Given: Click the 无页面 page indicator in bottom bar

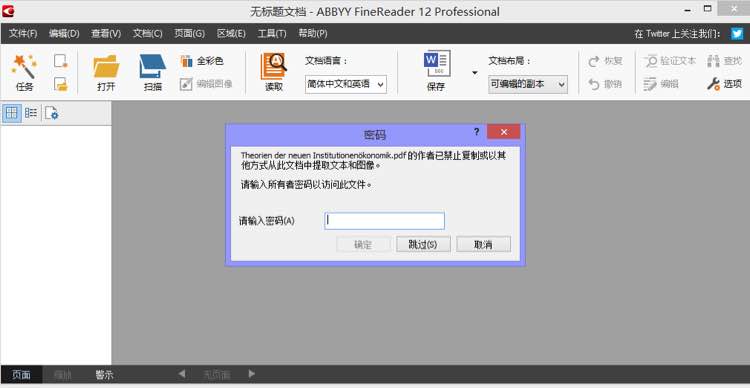Looking at the screenshot, I should [217, 375].
